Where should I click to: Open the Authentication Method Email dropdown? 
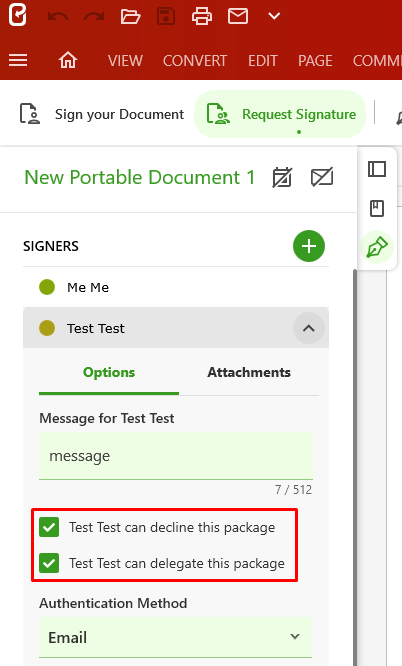(176, 637)
